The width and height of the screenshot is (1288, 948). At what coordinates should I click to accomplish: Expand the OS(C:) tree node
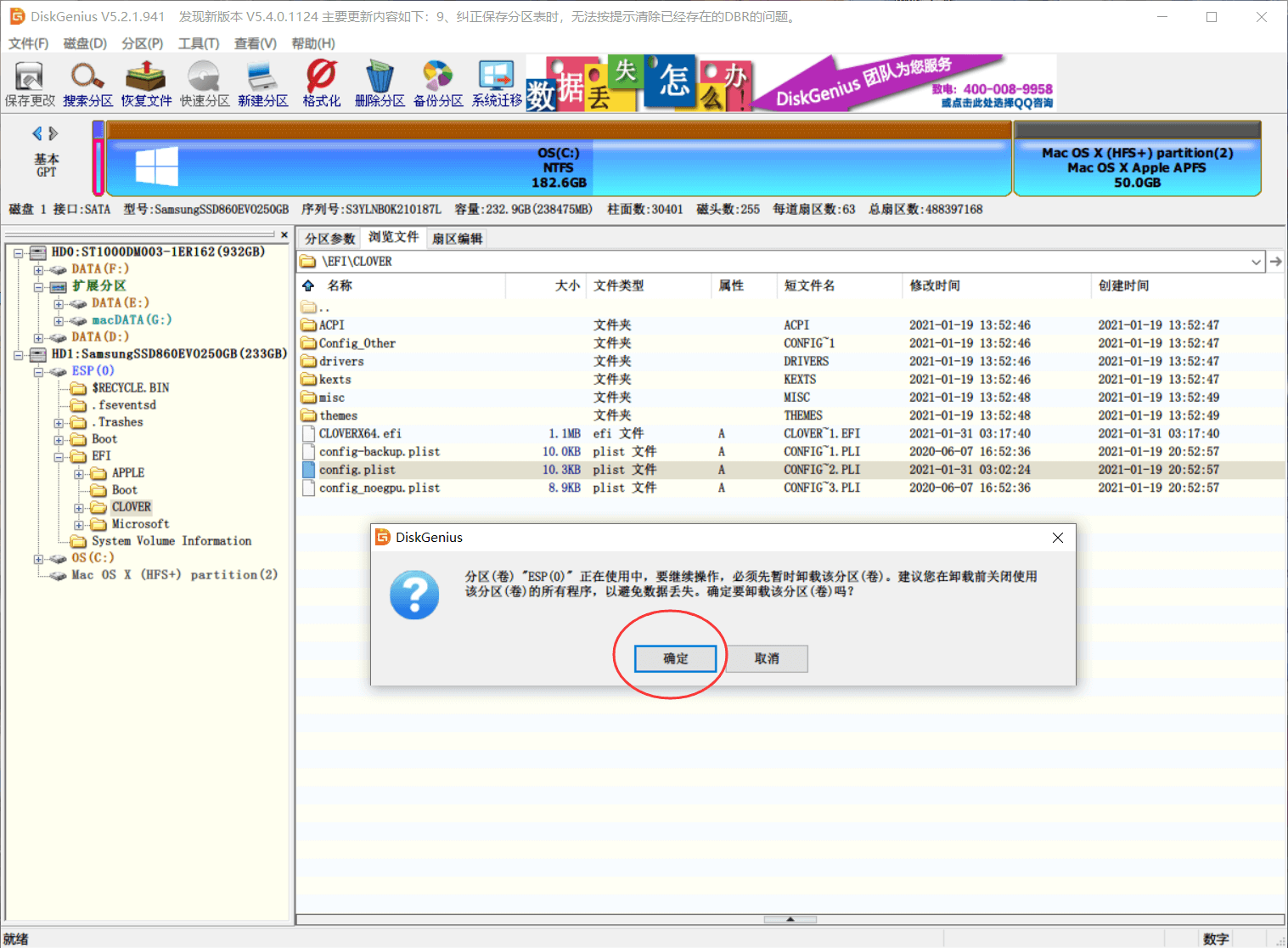38,559
